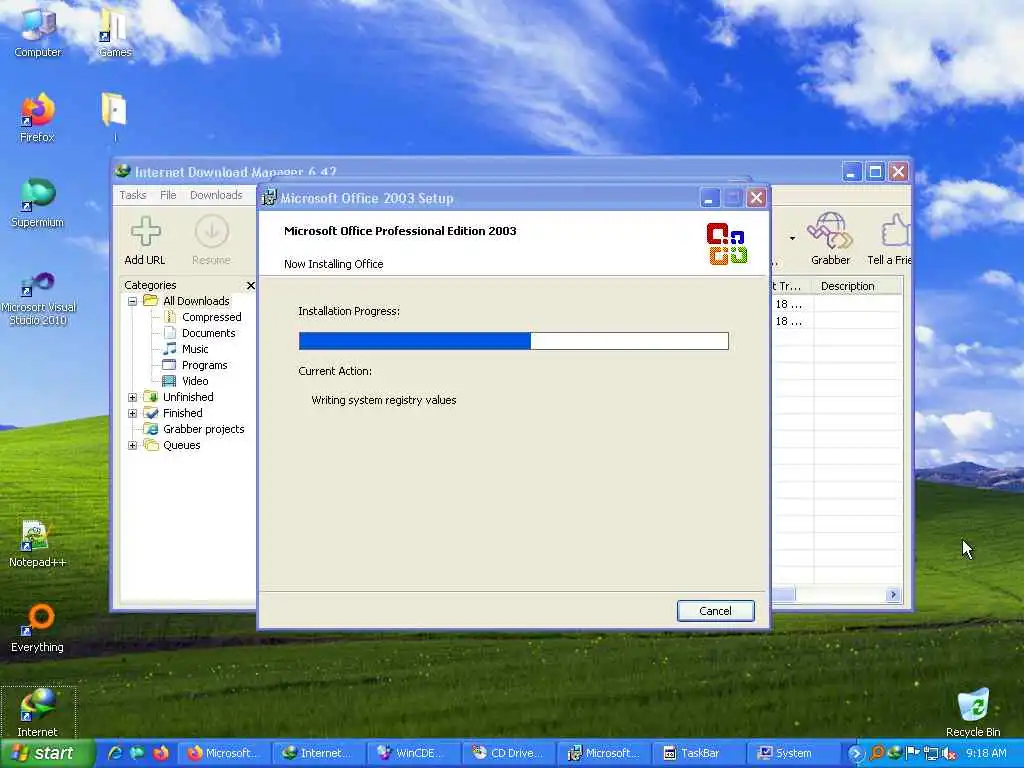Open the Everything search desktop shortcut
1024x768 pixels.
(x=37, y=628)
